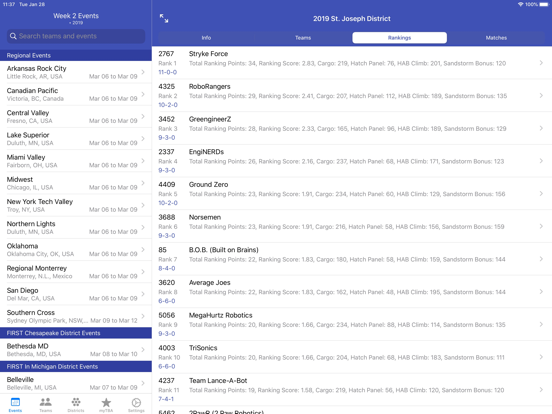Open the Events tab icon

point(15,402)
